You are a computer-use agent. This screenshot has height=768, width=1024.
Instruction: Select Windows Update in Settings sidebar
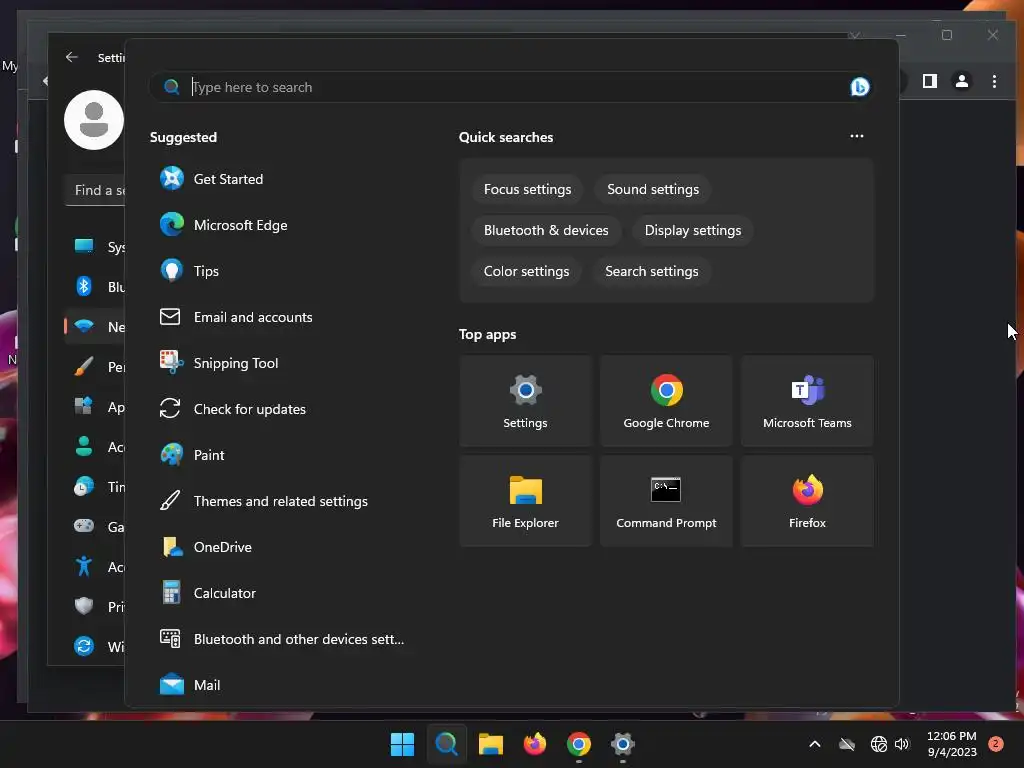coord(95,647)
